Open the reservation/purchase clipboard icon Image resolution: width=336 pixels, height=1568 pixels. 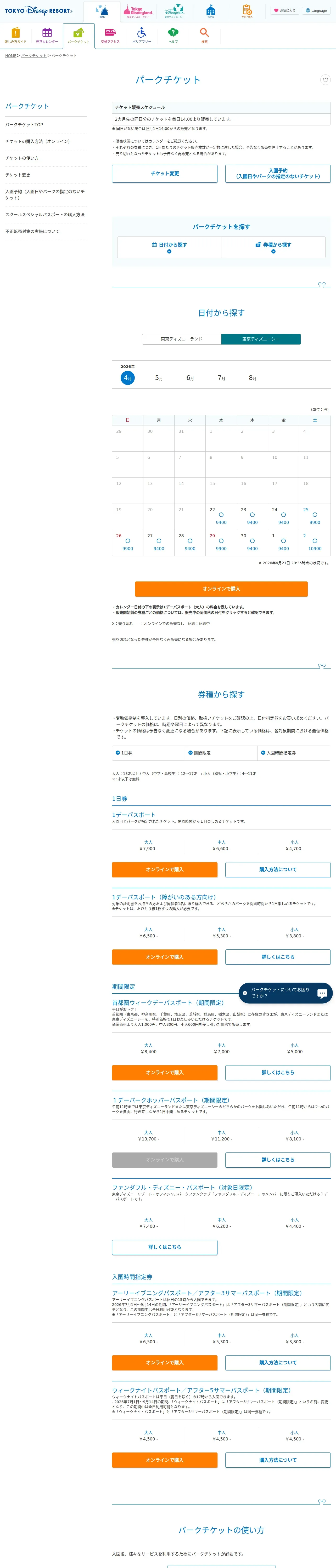[x=247, y=11]
